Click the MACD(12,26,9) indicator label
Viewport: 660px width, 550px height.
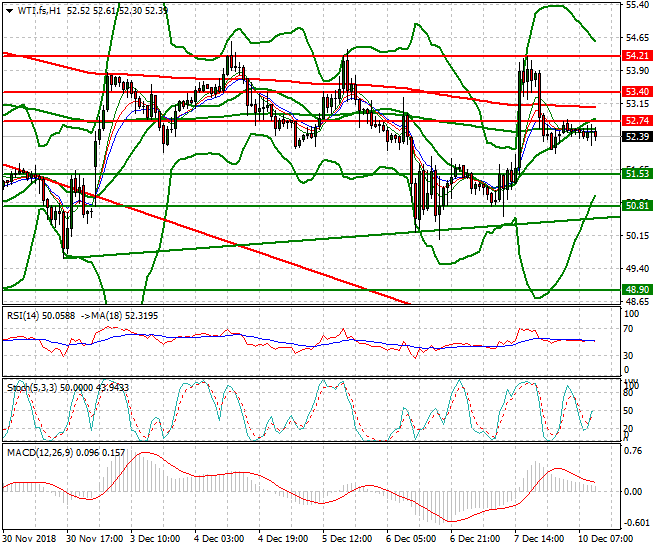[x=40, y=453]
